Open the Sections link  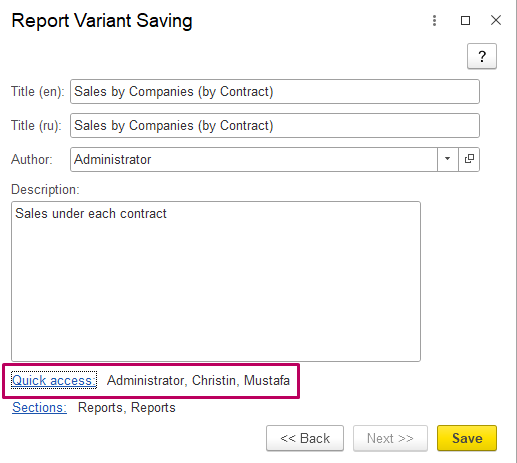(39, 408)
